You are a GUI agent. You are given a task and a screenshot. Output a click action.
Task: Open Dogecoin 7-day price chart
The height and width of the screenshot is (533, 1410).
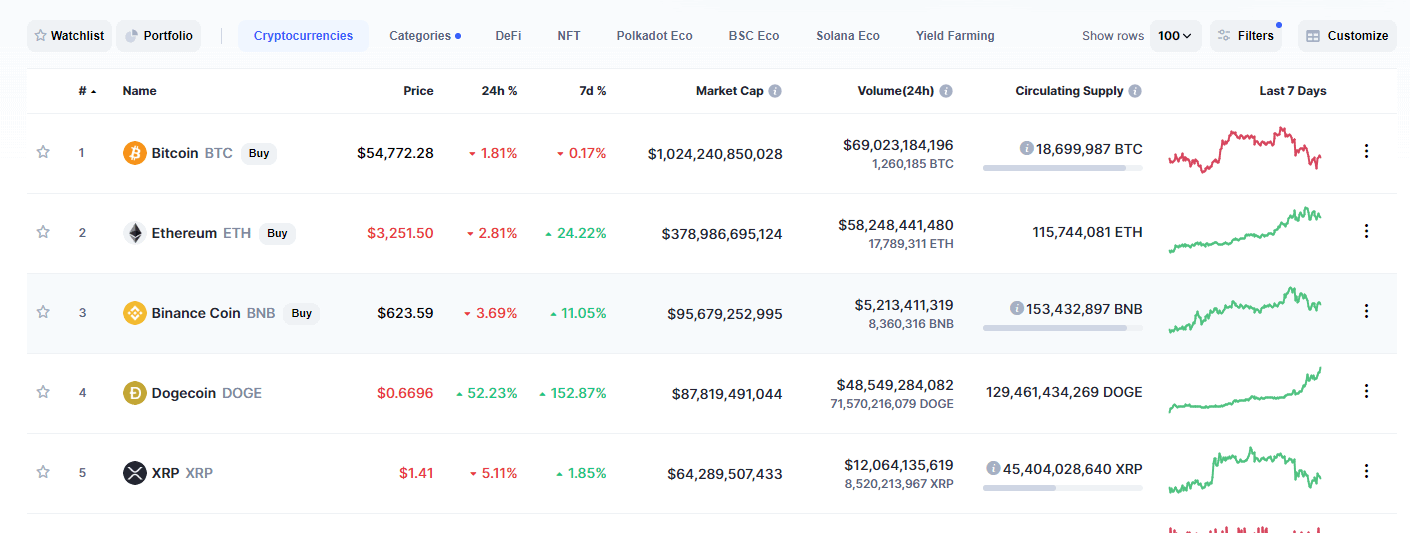point(1245,390)
